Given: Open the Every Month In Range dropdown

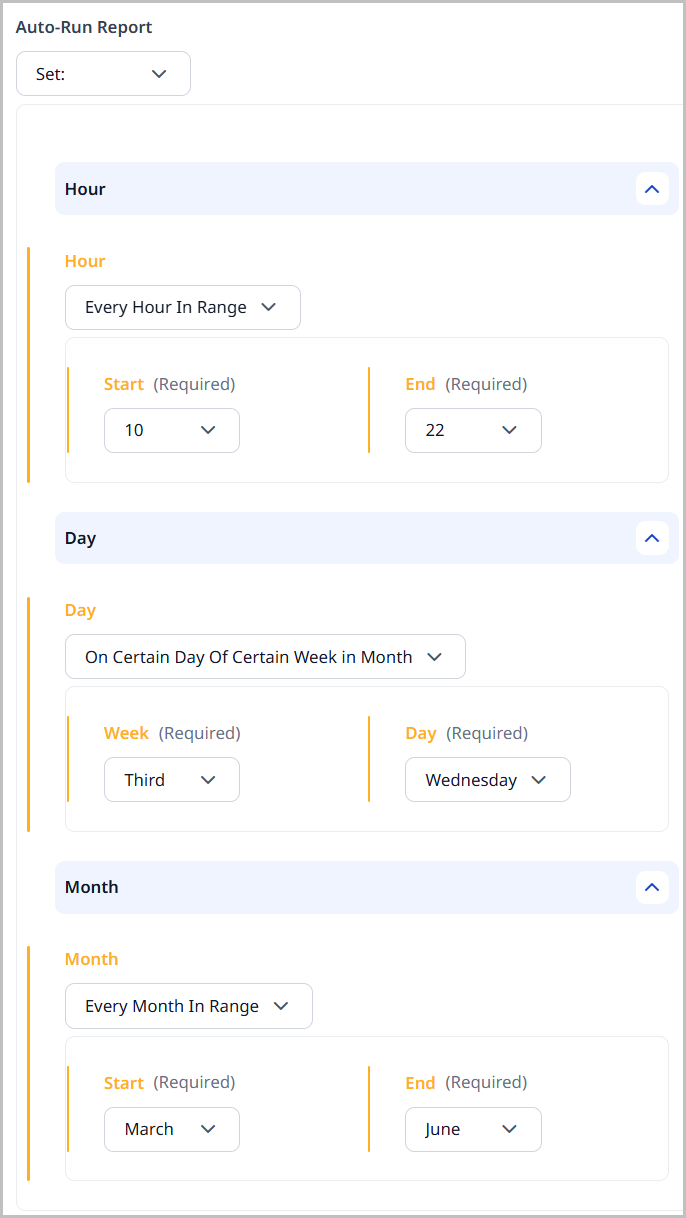Looking at the screenshot, I should [x=188, y=1006].
